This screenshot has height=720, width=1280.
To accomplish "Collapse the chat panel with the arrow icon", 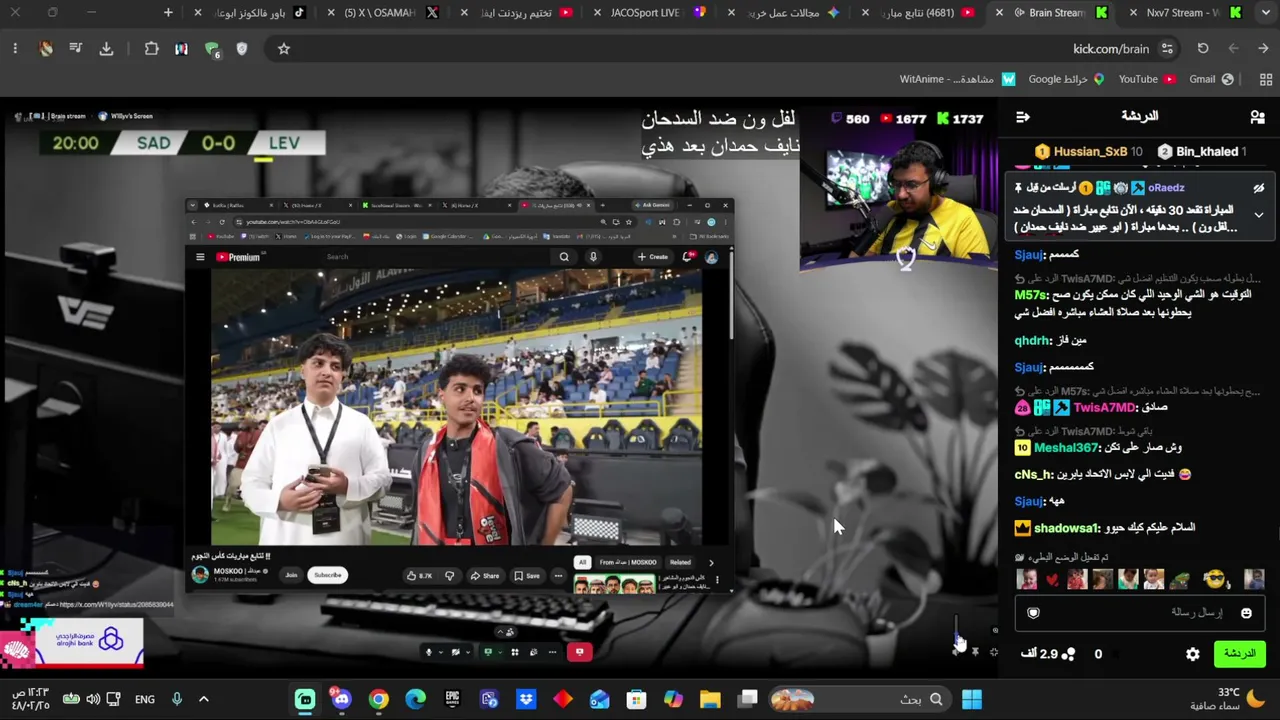I will coord(1023,117).
